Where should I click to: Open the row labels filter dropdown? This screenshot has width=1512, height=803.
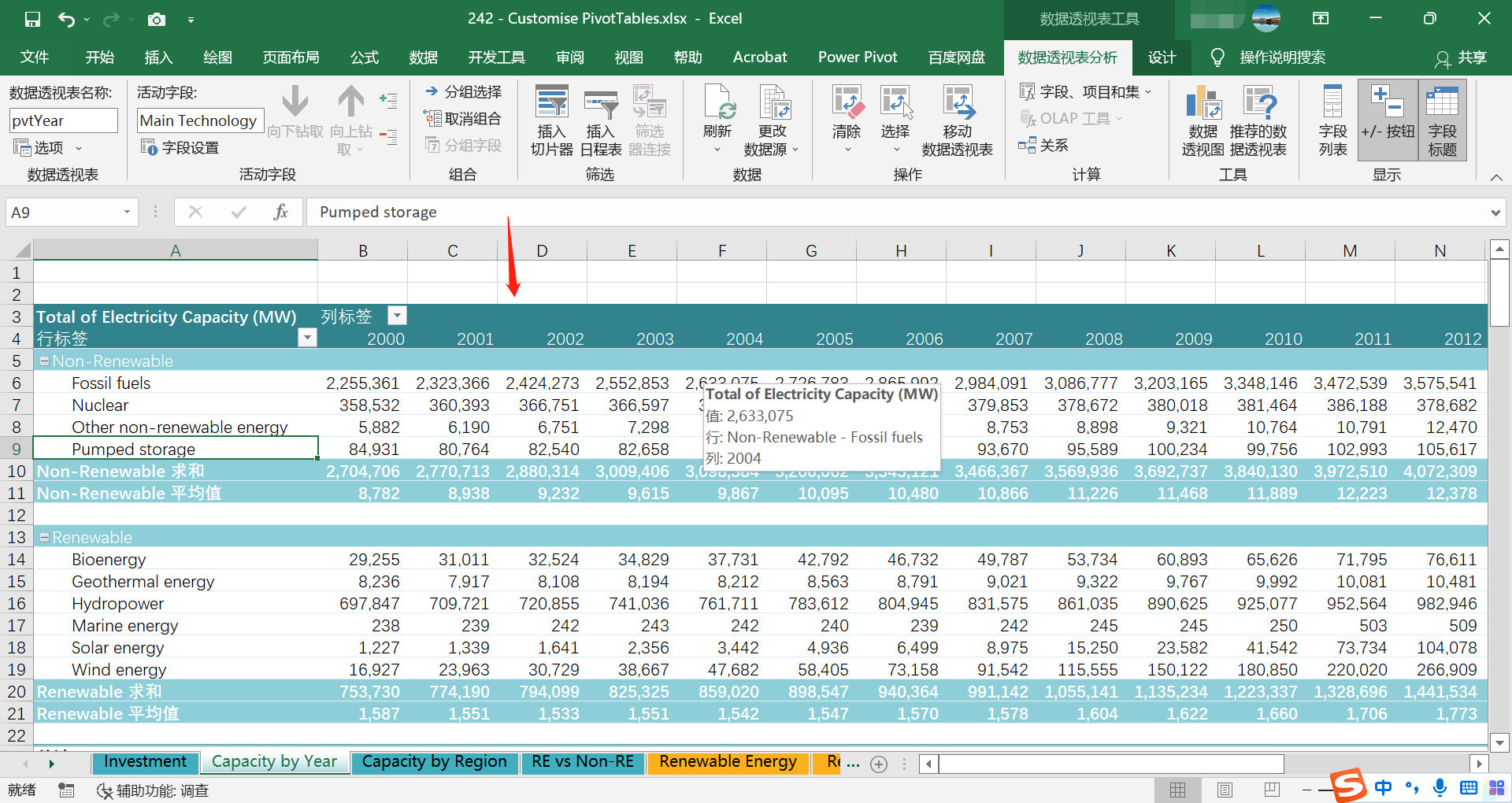click(307, 339)
